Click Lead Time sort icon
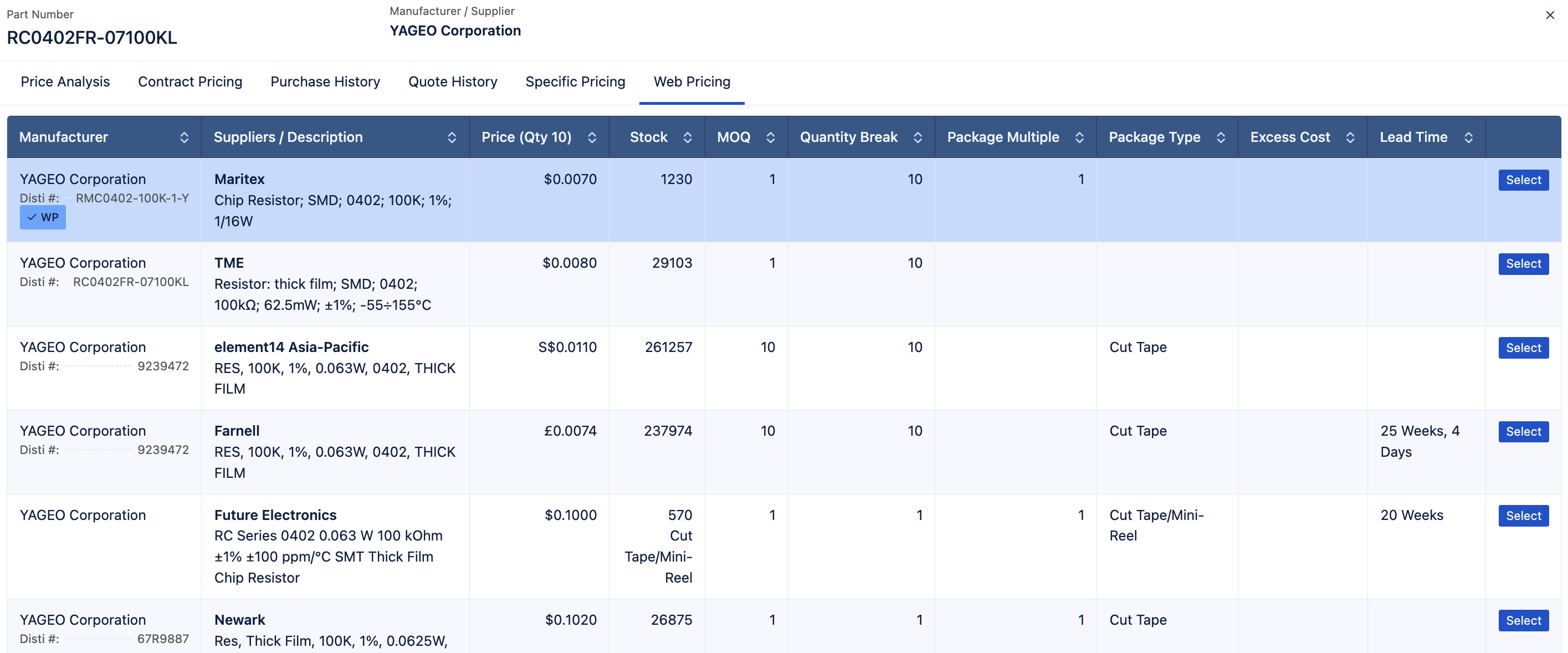This screenshot has width=1568, height=653. [x=1468, y=137]
